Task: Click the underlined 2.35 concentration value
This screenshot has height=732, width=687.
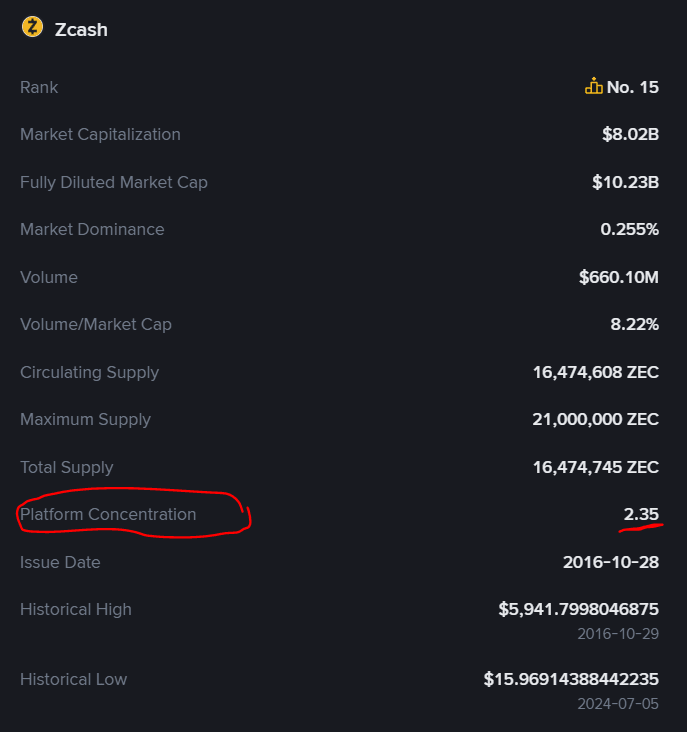Action: click(x=641, y=514)
